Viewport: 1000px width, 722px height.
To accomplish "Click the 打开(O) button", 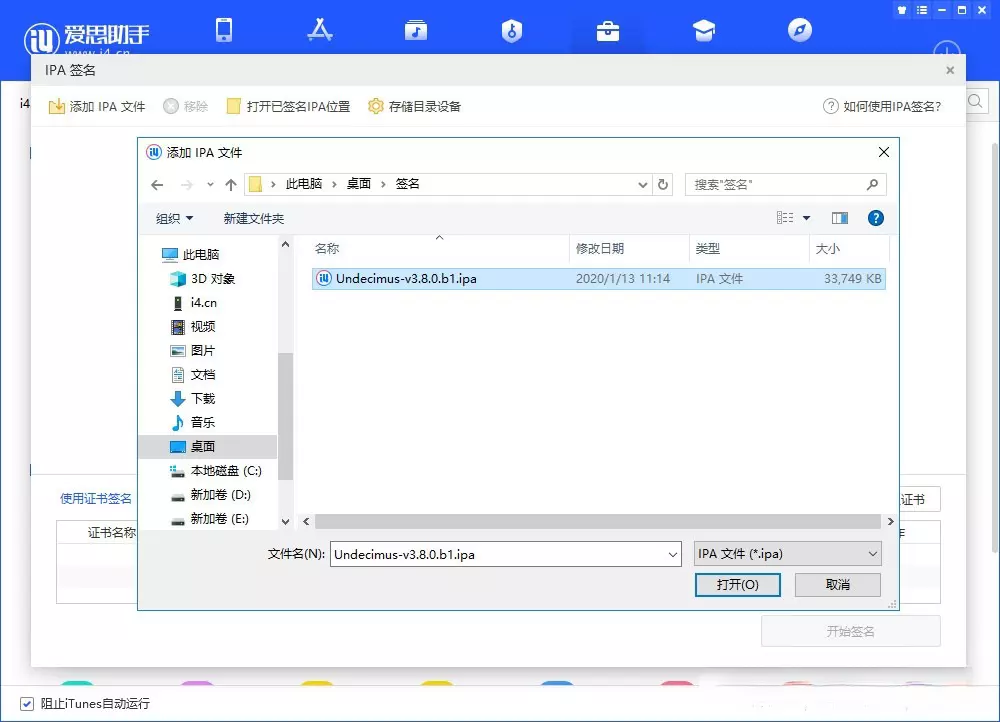I will coord(737,585).
